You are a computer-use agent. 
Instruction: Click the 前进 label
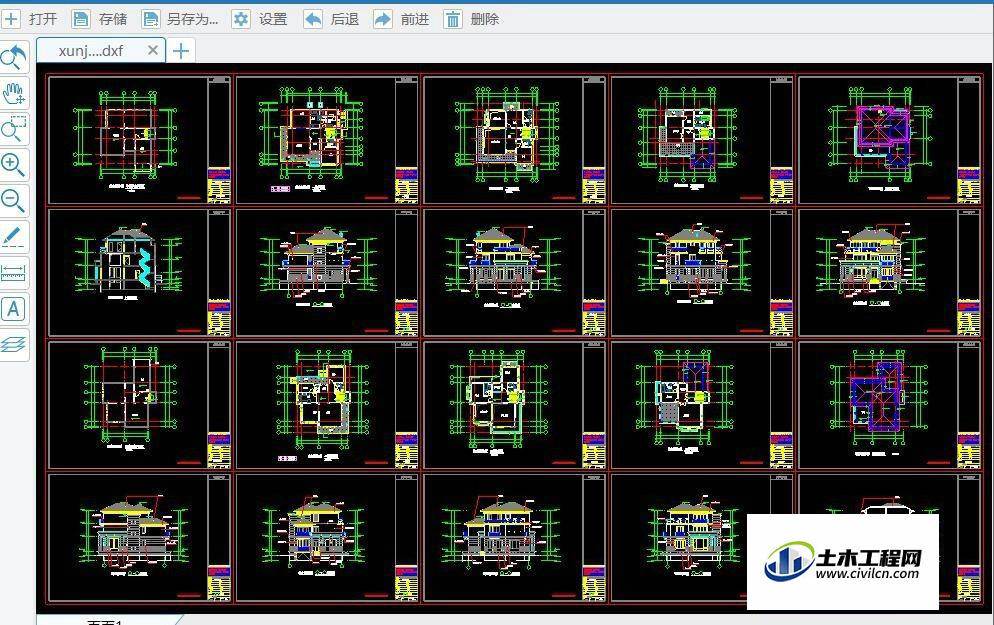(415, 20)
